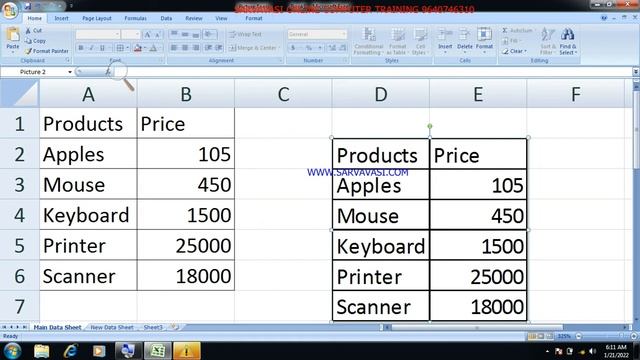
Task: Open Cell Styles gallery
Action: [x=419, y=41]
